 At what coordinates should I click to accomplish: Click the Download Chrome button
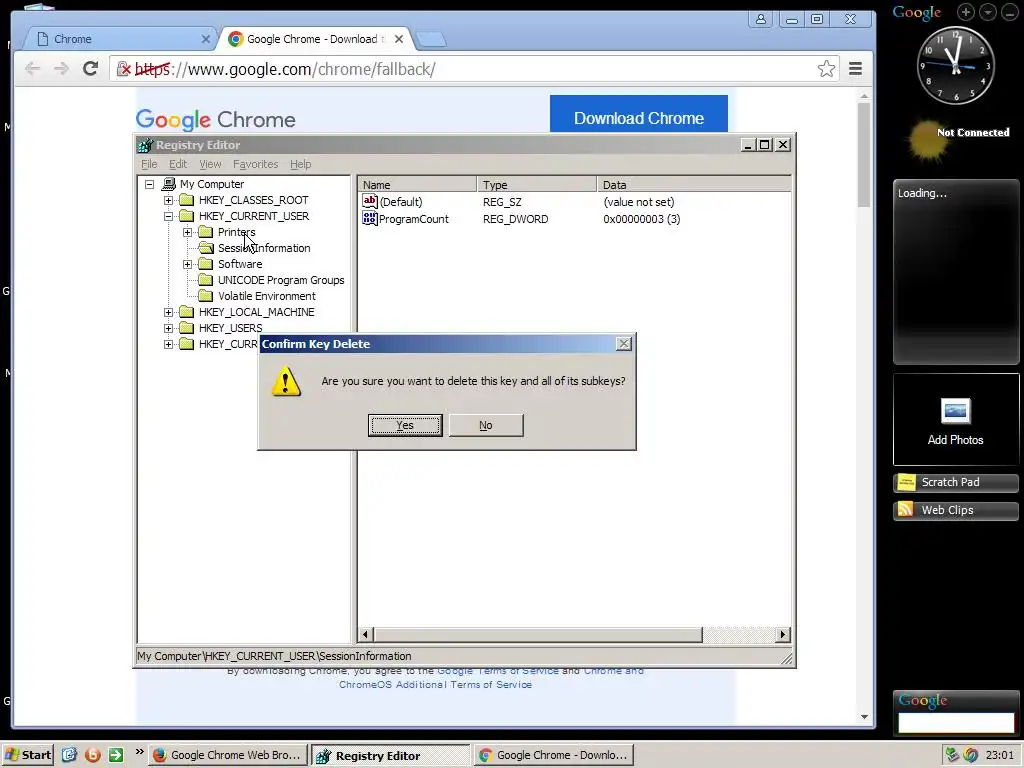[x=639, y=115]
